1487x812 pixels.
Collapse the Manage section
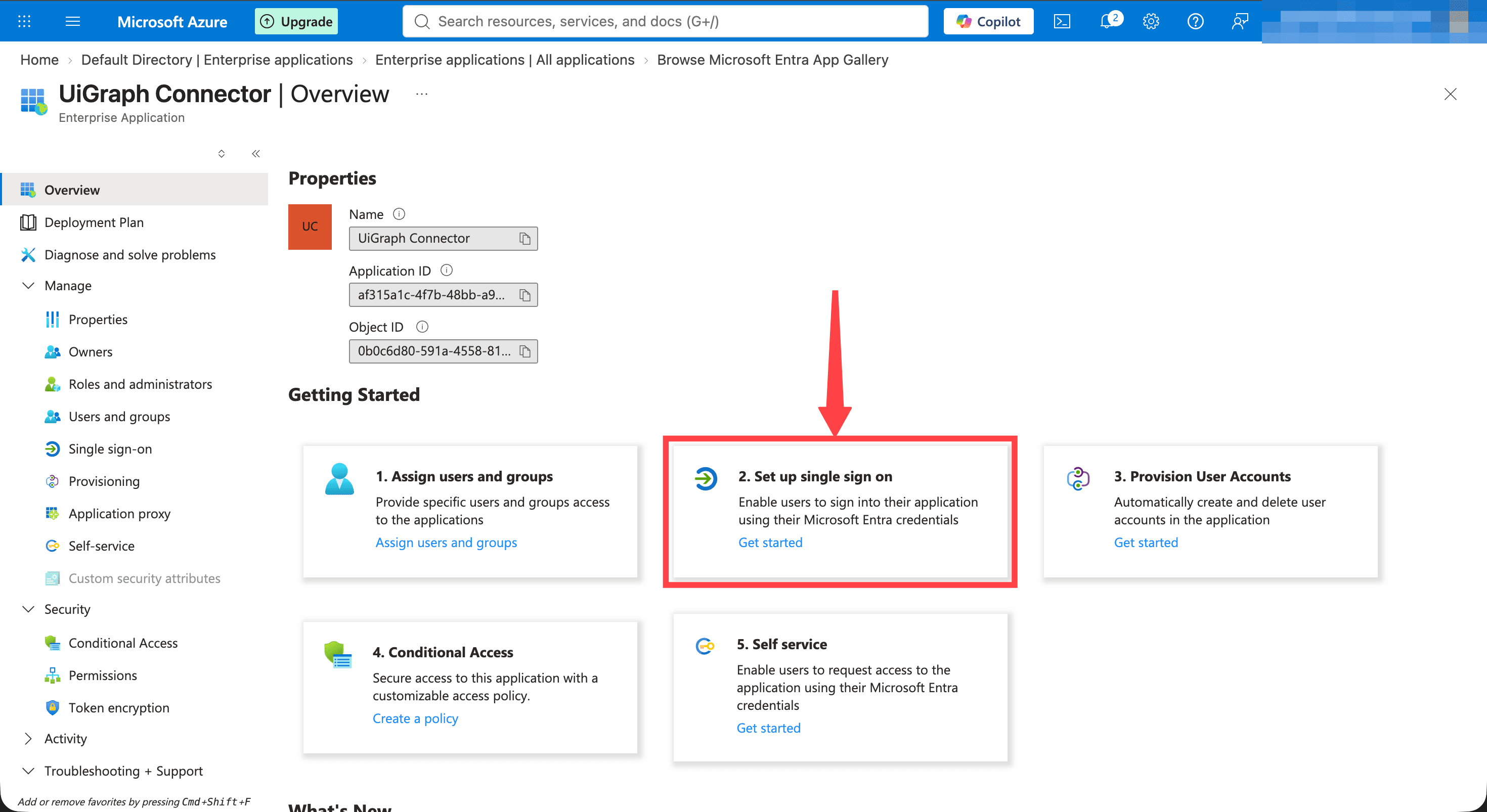point(28,286)
